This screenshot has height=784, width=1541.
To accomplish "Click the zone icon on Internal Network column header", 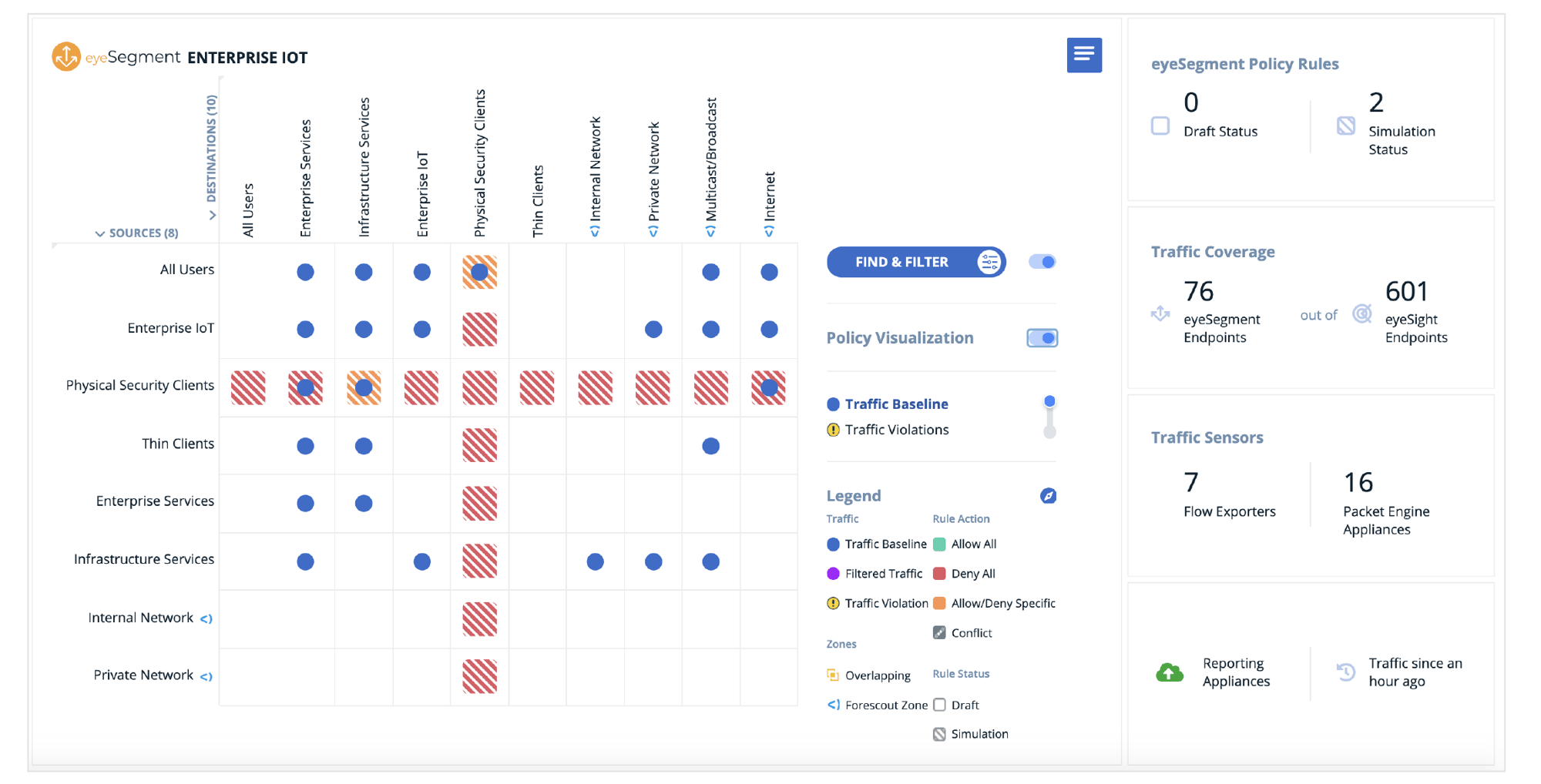I will (595, 231).
